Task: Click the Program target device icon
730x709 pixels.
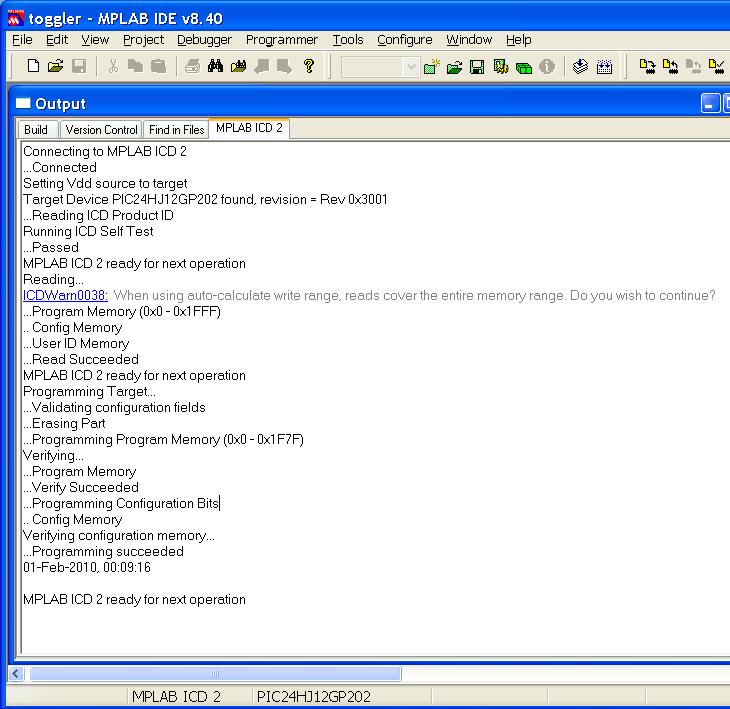Action: pyautogui.click(x=647, y=67)
